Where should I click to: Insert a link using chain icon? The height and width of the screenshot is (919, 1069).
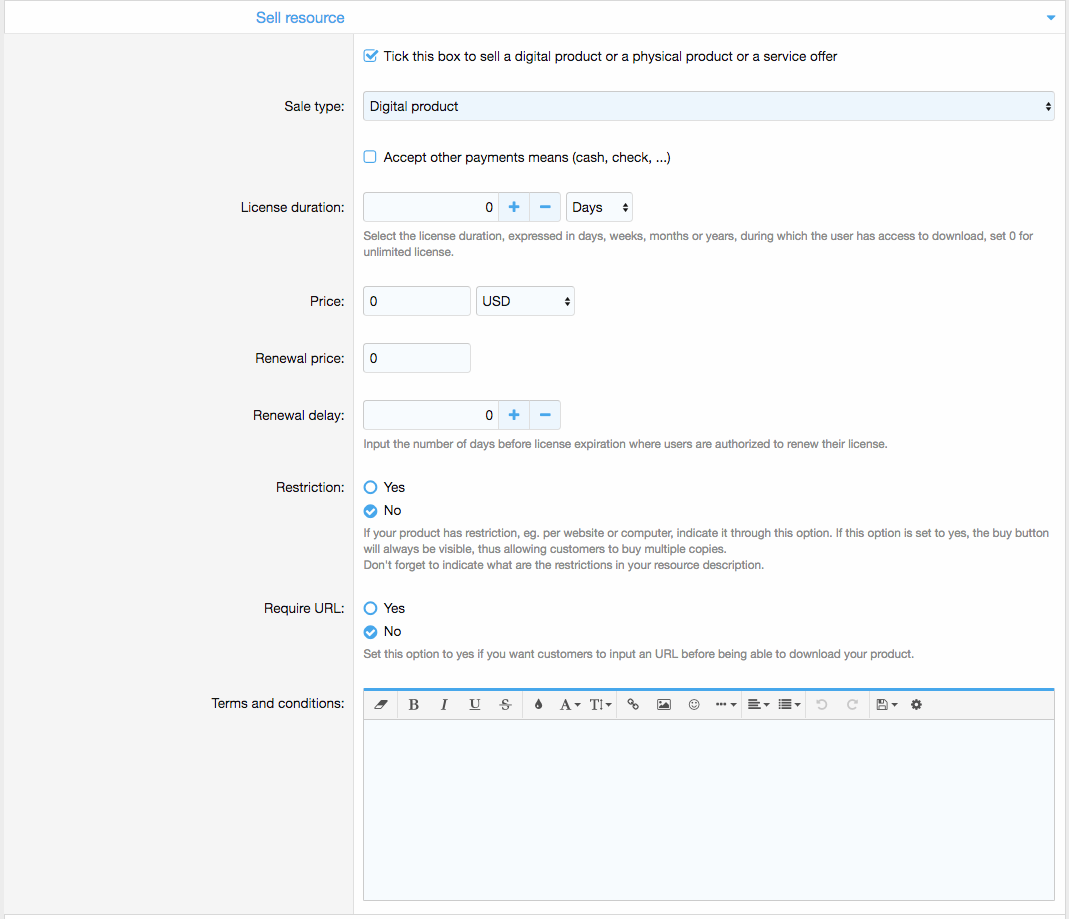633,705
